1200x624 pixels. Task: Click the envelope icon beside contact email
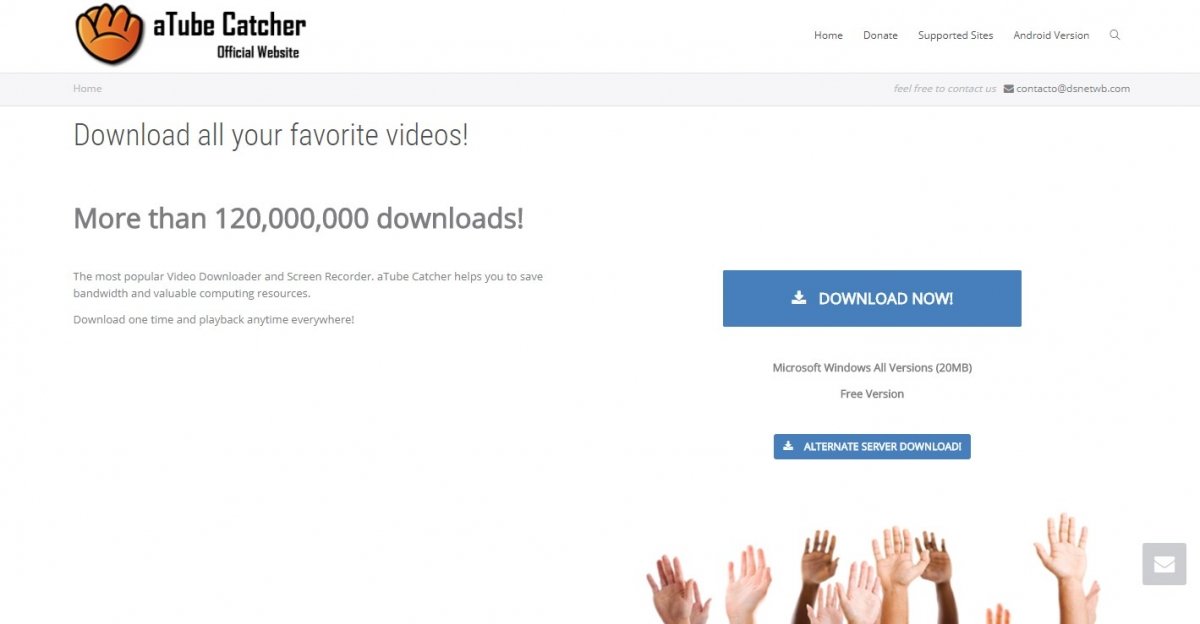[1009, 88]
